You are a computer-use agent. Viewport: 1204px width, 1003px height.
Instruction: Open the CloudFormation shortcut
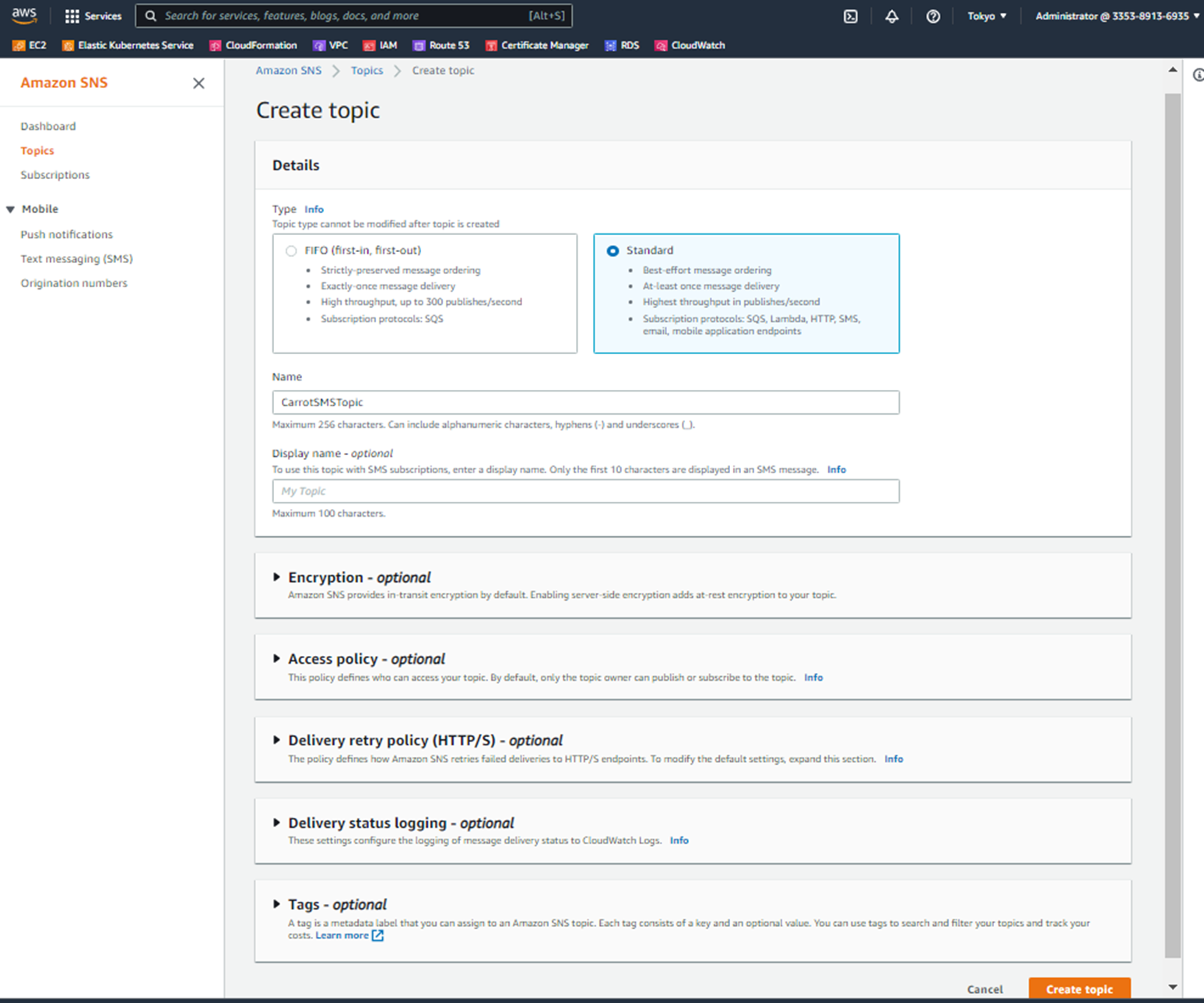coord(253,45)
